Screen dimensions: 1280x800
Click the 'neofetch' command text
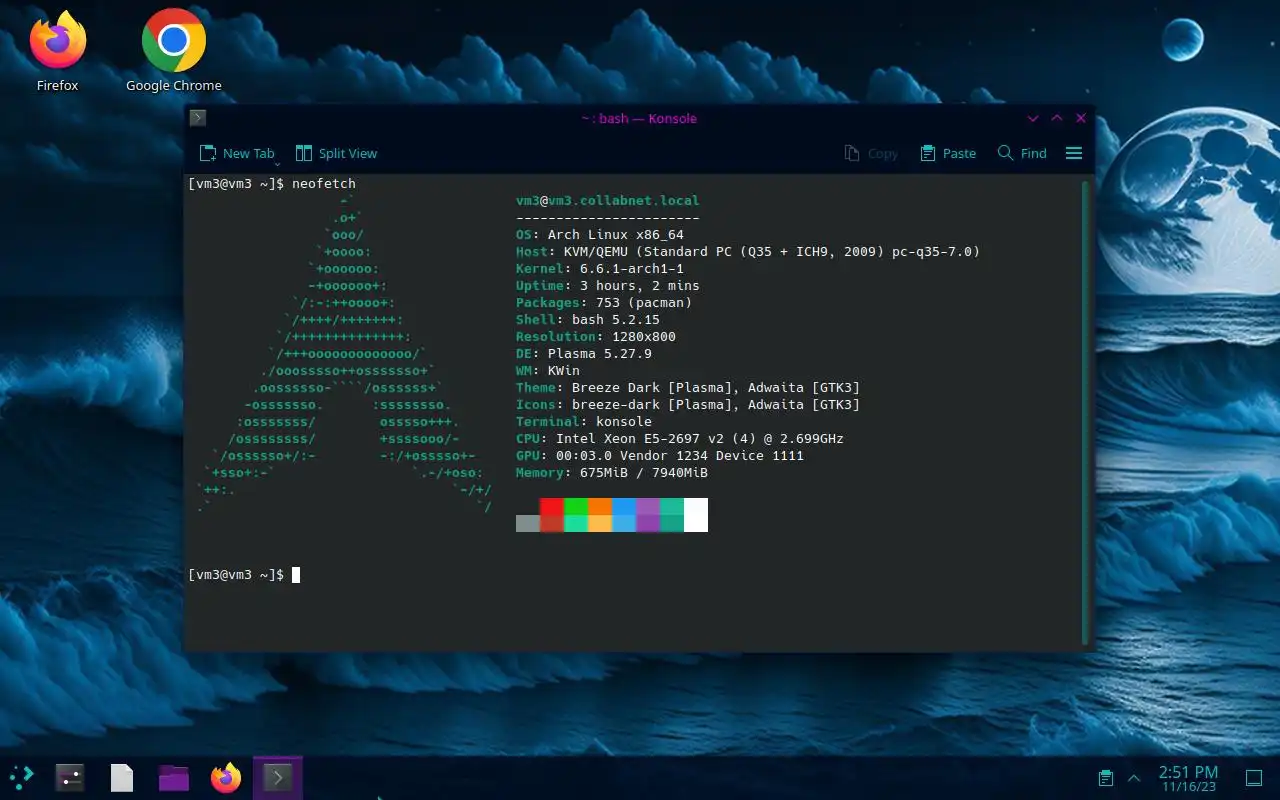(x=324, y=184)
